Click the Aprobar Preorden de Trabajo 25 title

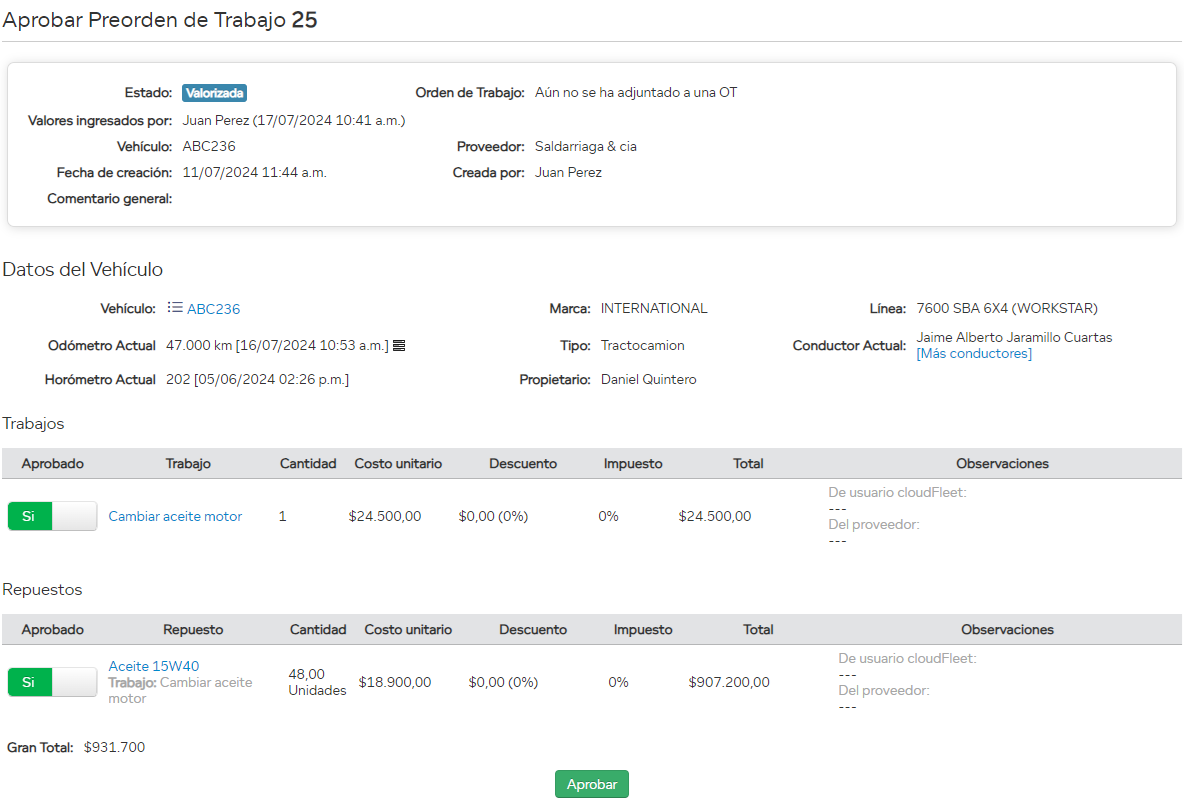tap(160, 20)
